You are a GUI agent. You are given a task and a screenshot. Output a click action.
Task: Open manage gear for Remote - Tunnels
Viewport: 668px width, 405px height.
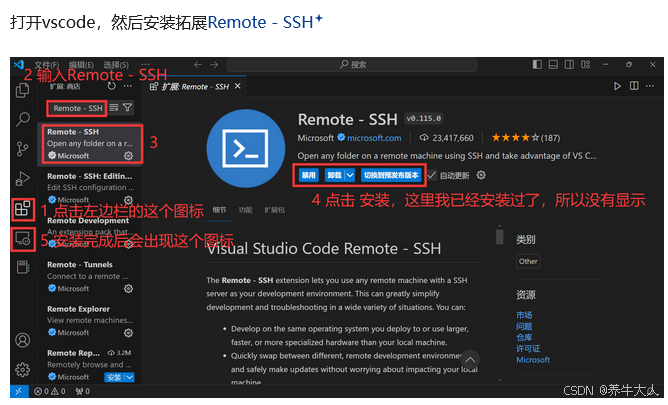[128, 289]
